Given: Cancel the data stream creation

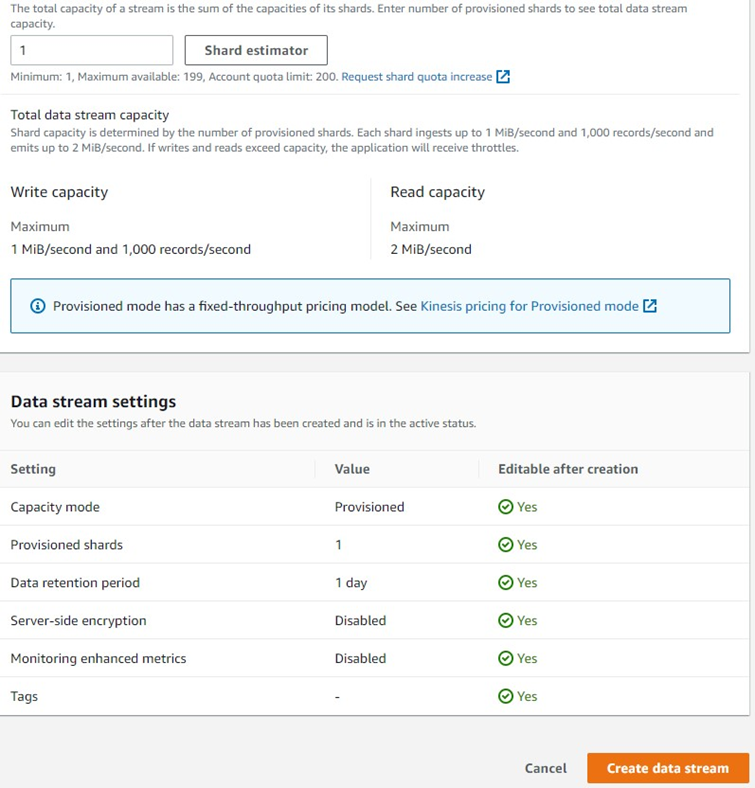Looking at the screenshot, I should pos(545,768).
